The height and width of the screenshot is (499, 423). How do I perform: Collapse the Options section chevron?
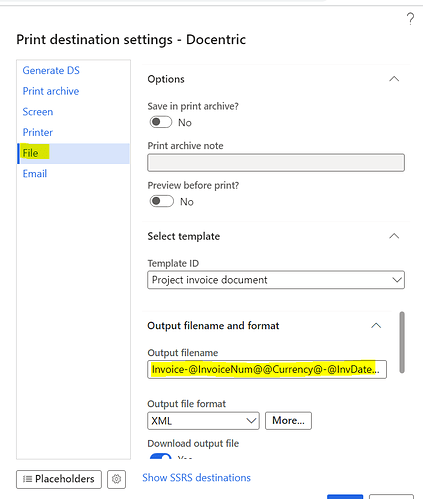pyautogui.click(x=394, y=79)
